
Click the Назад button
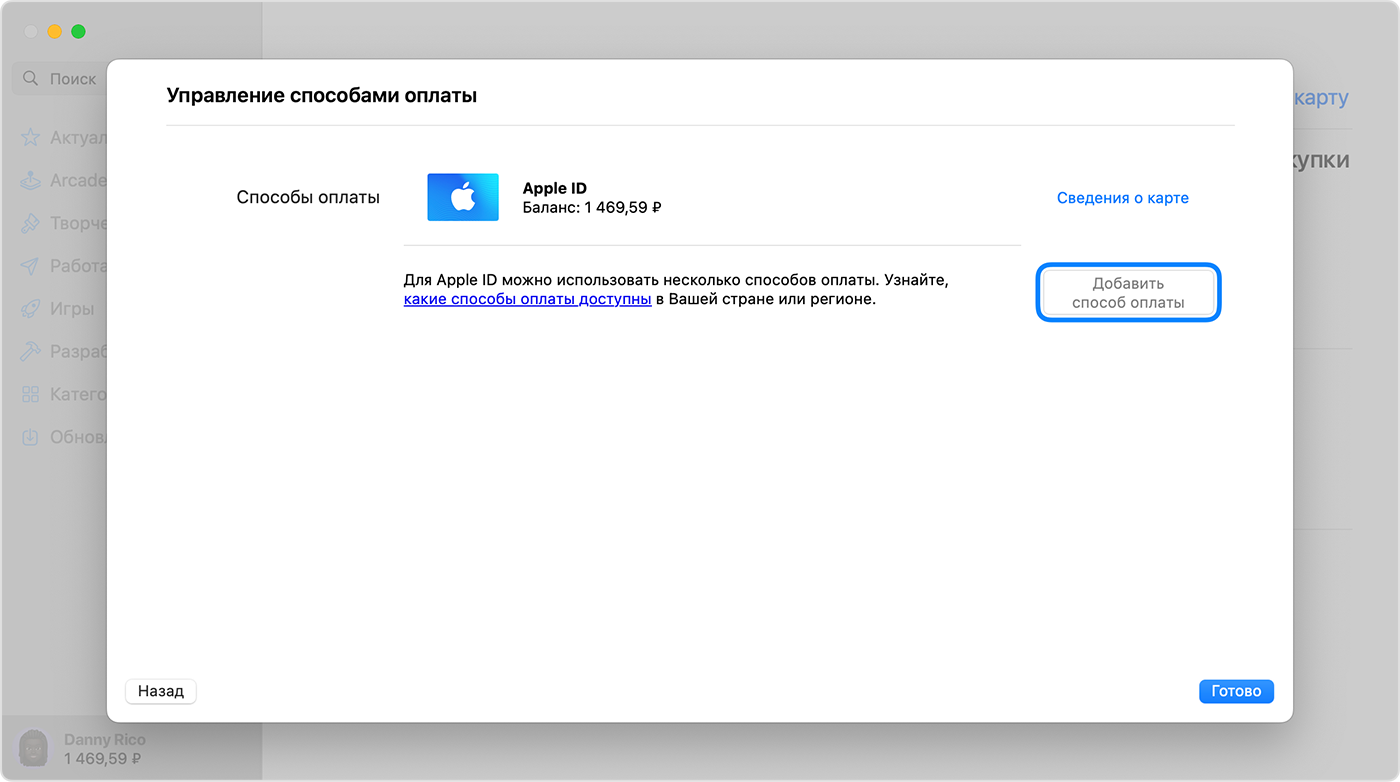pyautogui.click(x=161, y=691)
